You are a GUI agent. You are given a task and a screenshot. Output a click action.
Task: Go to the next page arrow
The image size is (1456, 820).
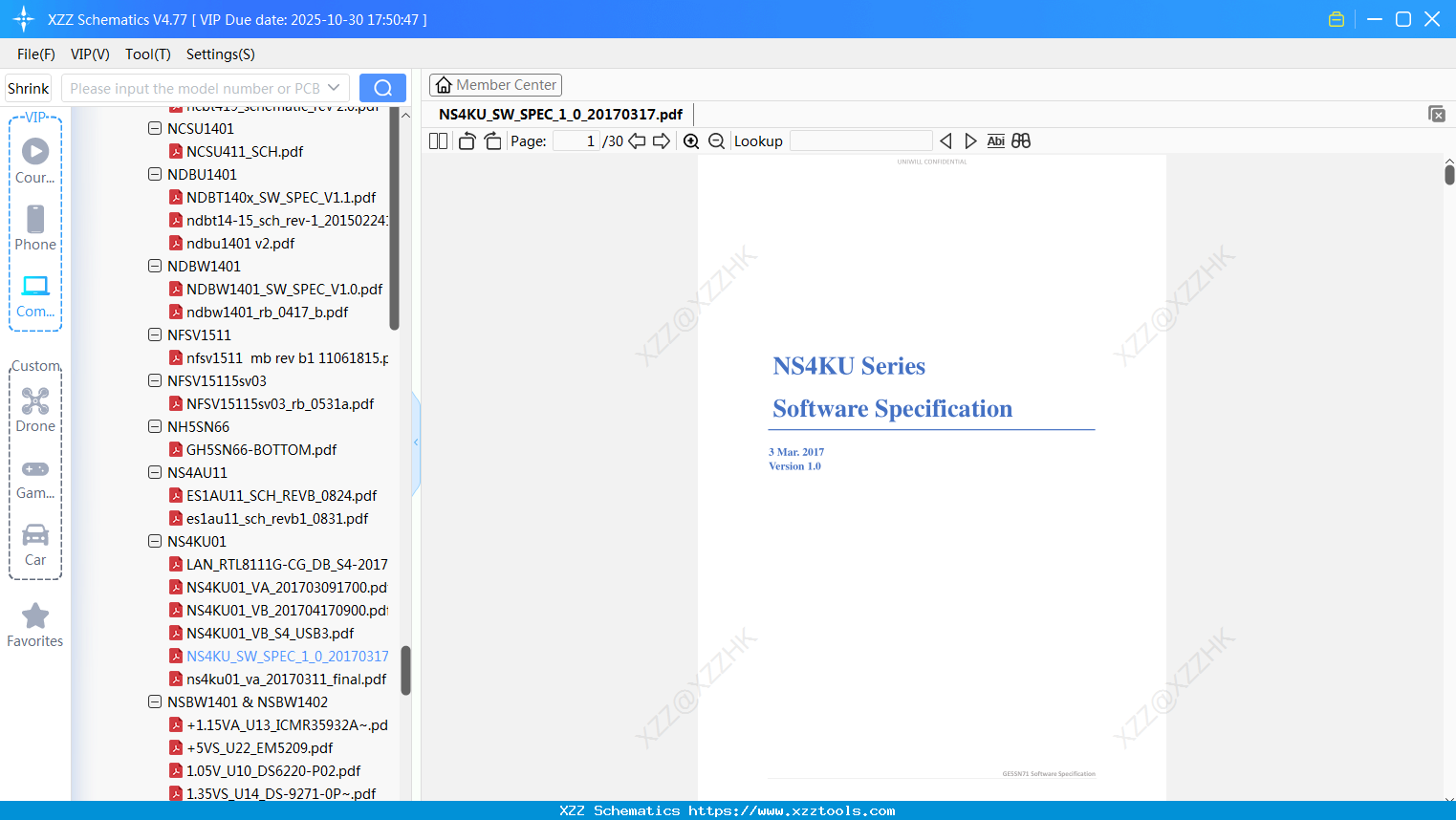click(x=662, y=140)
